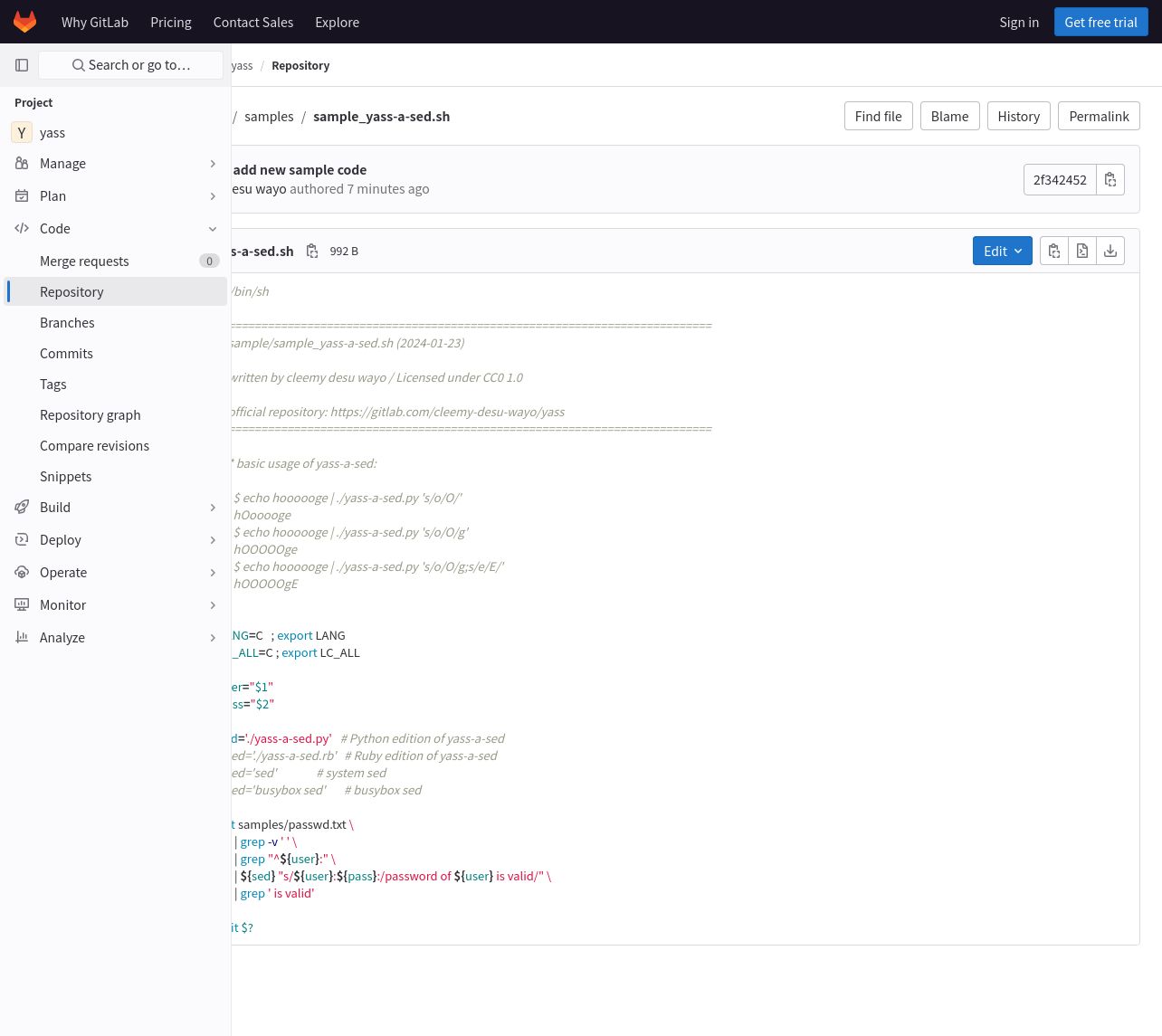Image resolution: width=1162 pixels, height=1036 pixels.
Task: Expand the Manage section chevron
Action: click(x=213, y=164)
